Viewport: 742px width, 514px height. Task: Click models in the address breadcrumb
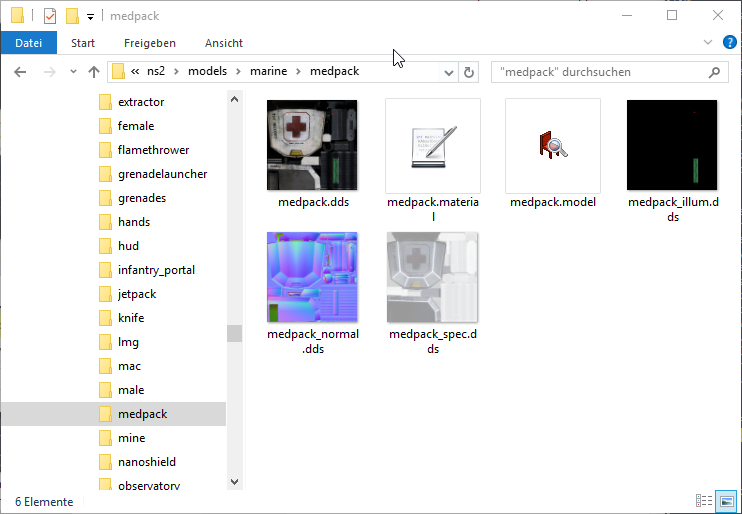click(x=207, y=71)
